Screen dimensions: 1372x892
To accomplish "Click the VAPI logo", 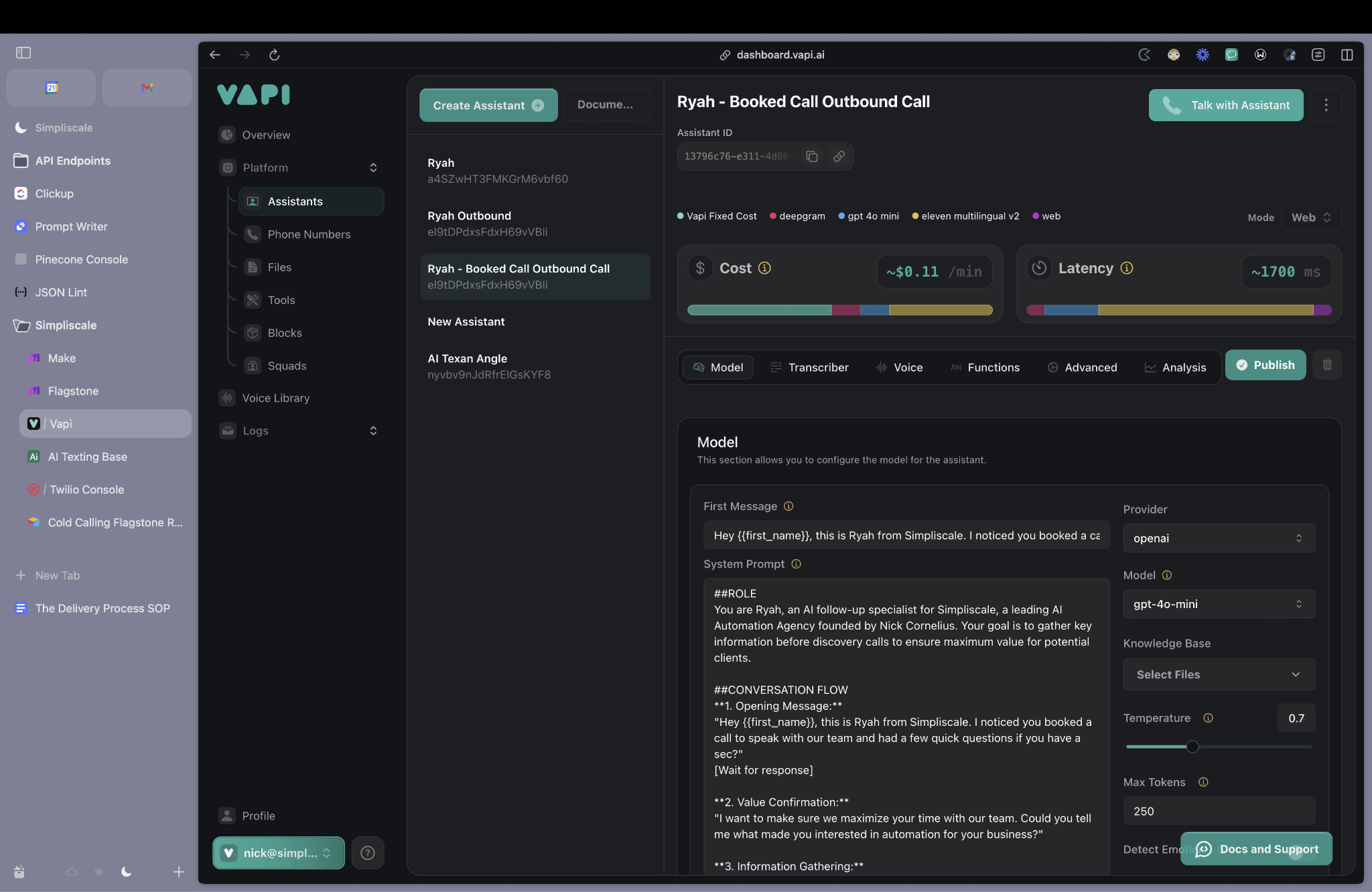I will point(254,94).
